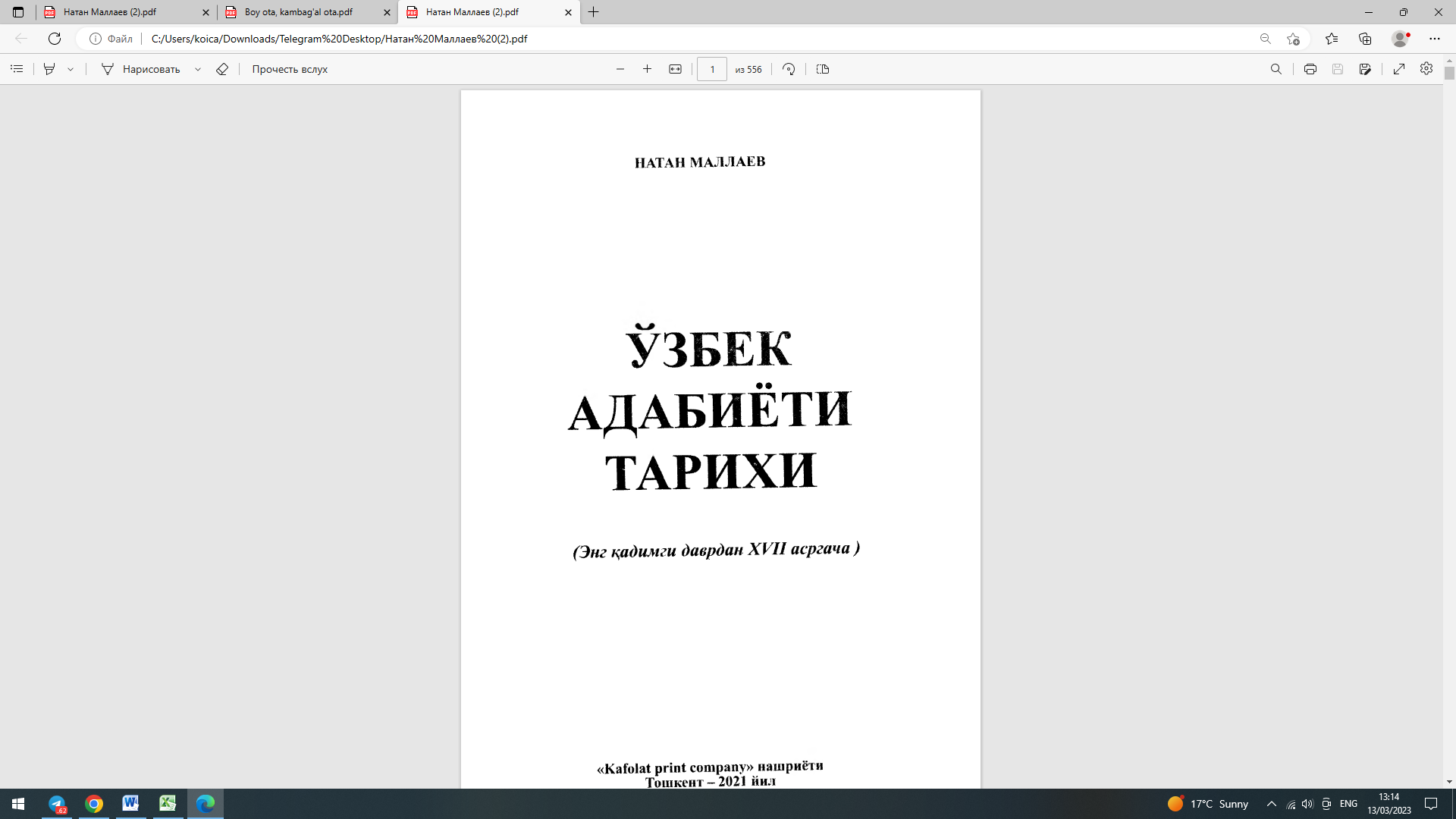
Task: Select the eraser tool
Action: (x=222, y=69)
